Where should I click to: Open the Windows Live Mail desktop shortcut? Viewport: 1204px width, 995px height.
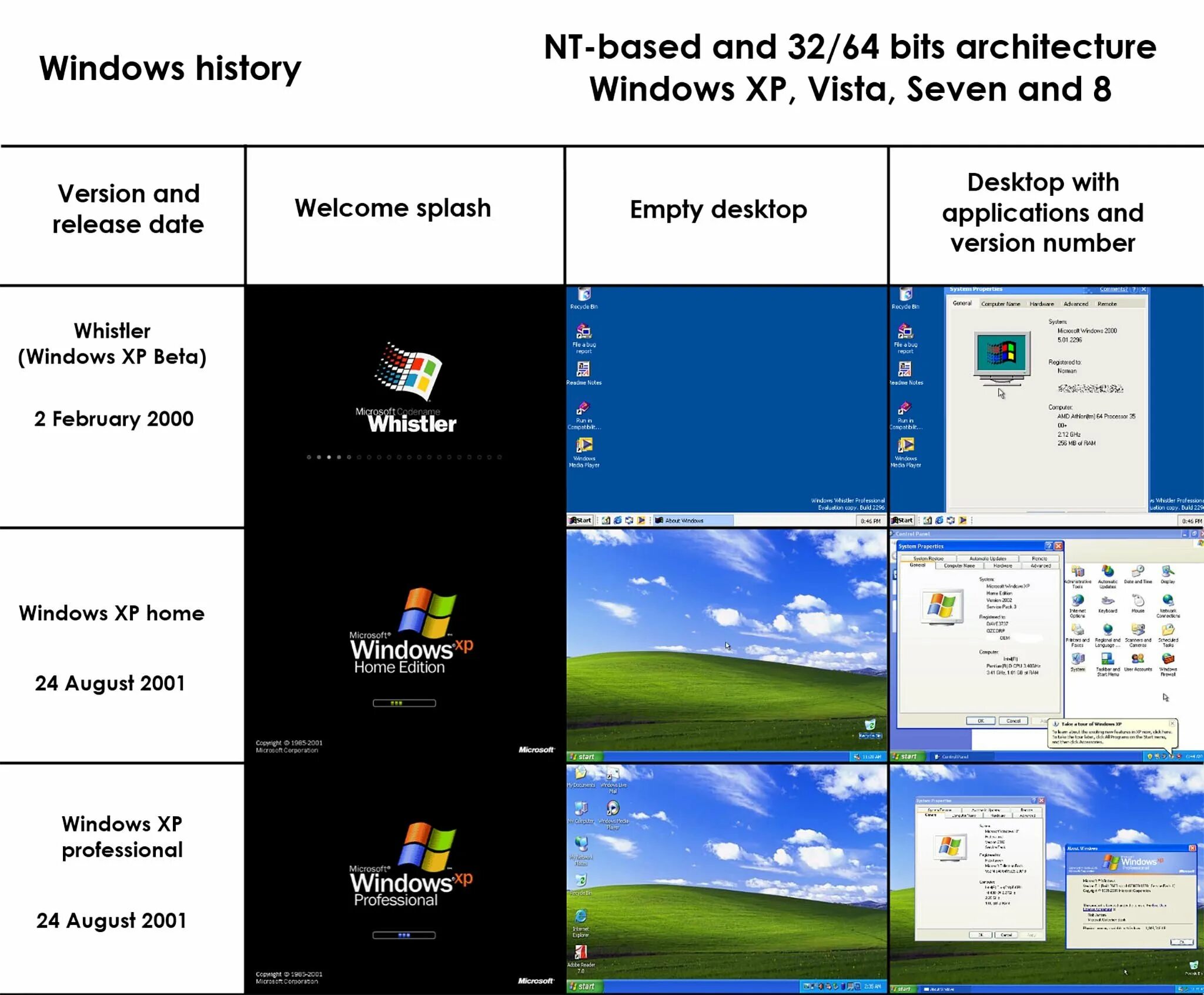(613, 774)
